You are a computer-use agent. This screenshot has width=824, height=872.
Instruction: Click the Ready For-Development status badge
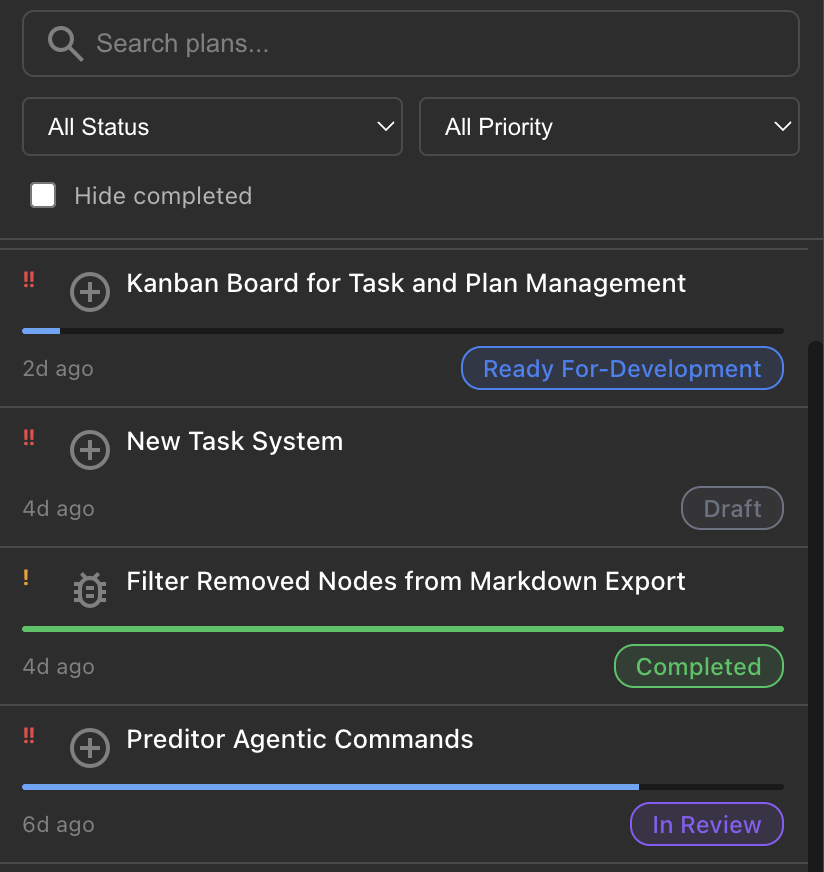(622, 368)
